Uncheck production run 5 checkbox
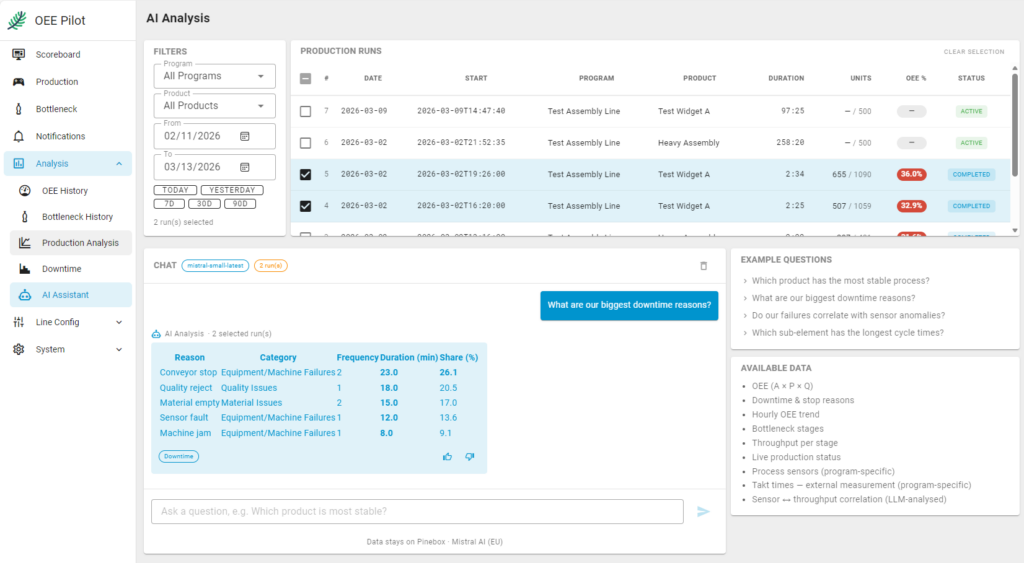The height and width of the screenshot is (563, 1024). coord(306,174)
